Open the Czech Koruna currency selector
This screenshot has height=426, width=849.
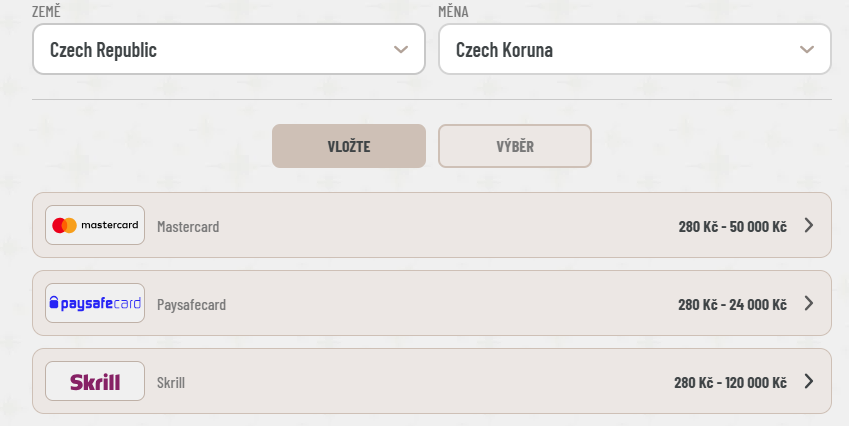coord(635,49)
